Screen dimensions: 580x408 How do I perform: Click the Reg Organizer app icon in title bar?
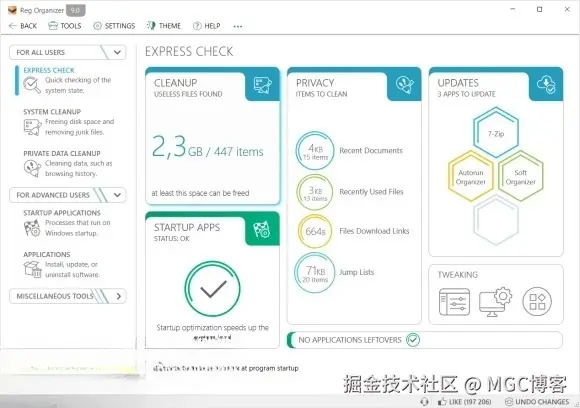point(13,10)
